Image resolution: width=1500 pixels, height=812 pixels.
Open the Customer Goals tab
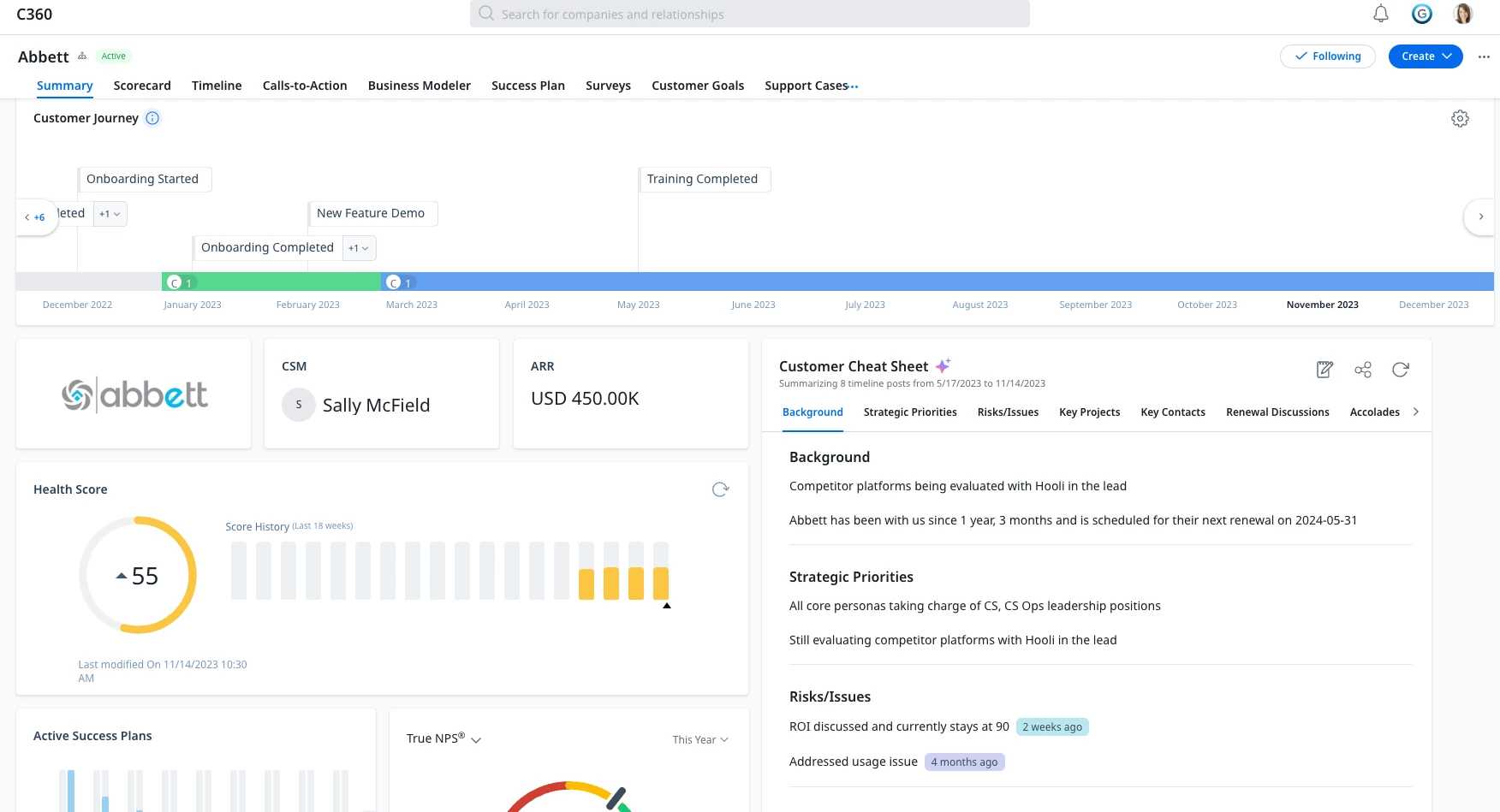tap(698, 86)
